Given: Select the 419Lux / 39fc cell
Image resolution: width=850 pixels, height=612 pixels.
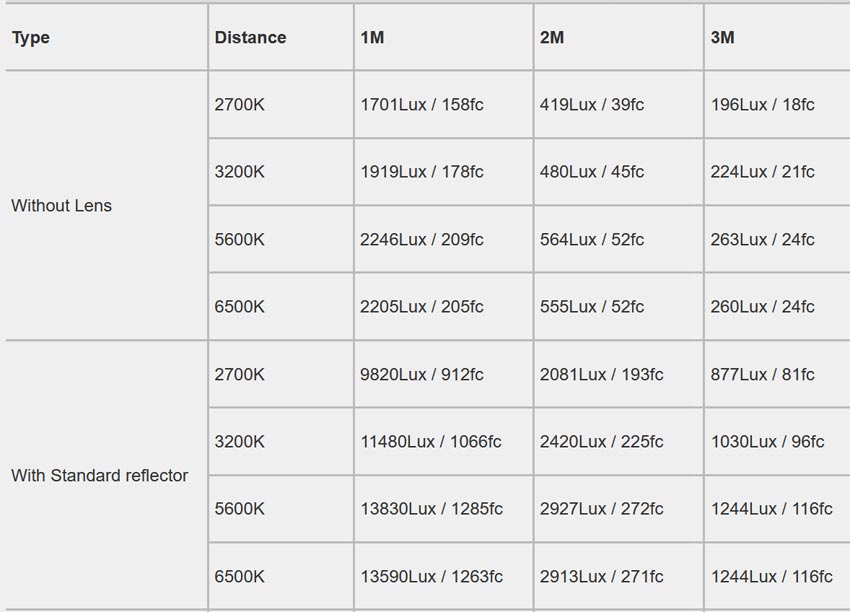Looking at the screenshot, I should coord(592,104).
